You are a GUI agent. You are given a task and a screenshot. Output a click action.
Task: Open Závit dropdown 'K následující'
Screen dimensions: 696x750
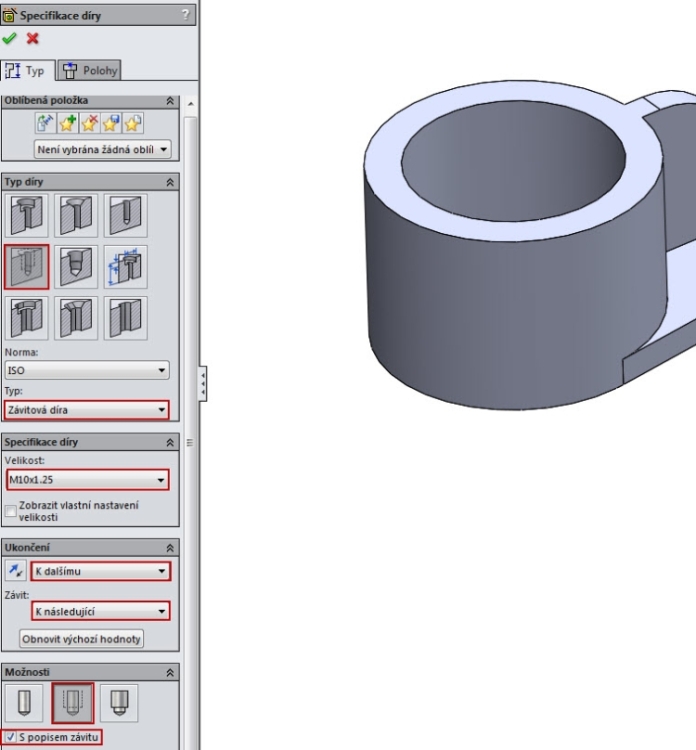(100, 611)
